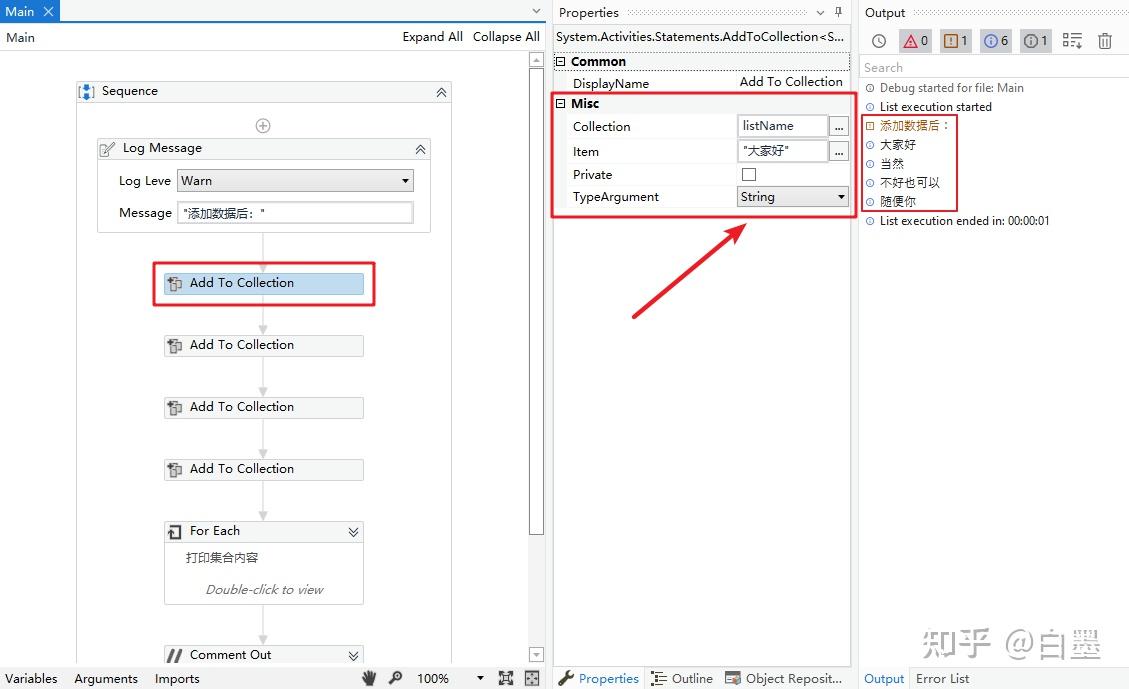Select the pan hand tool in designer
The image size is (1129, 689).
click(368, 677)
